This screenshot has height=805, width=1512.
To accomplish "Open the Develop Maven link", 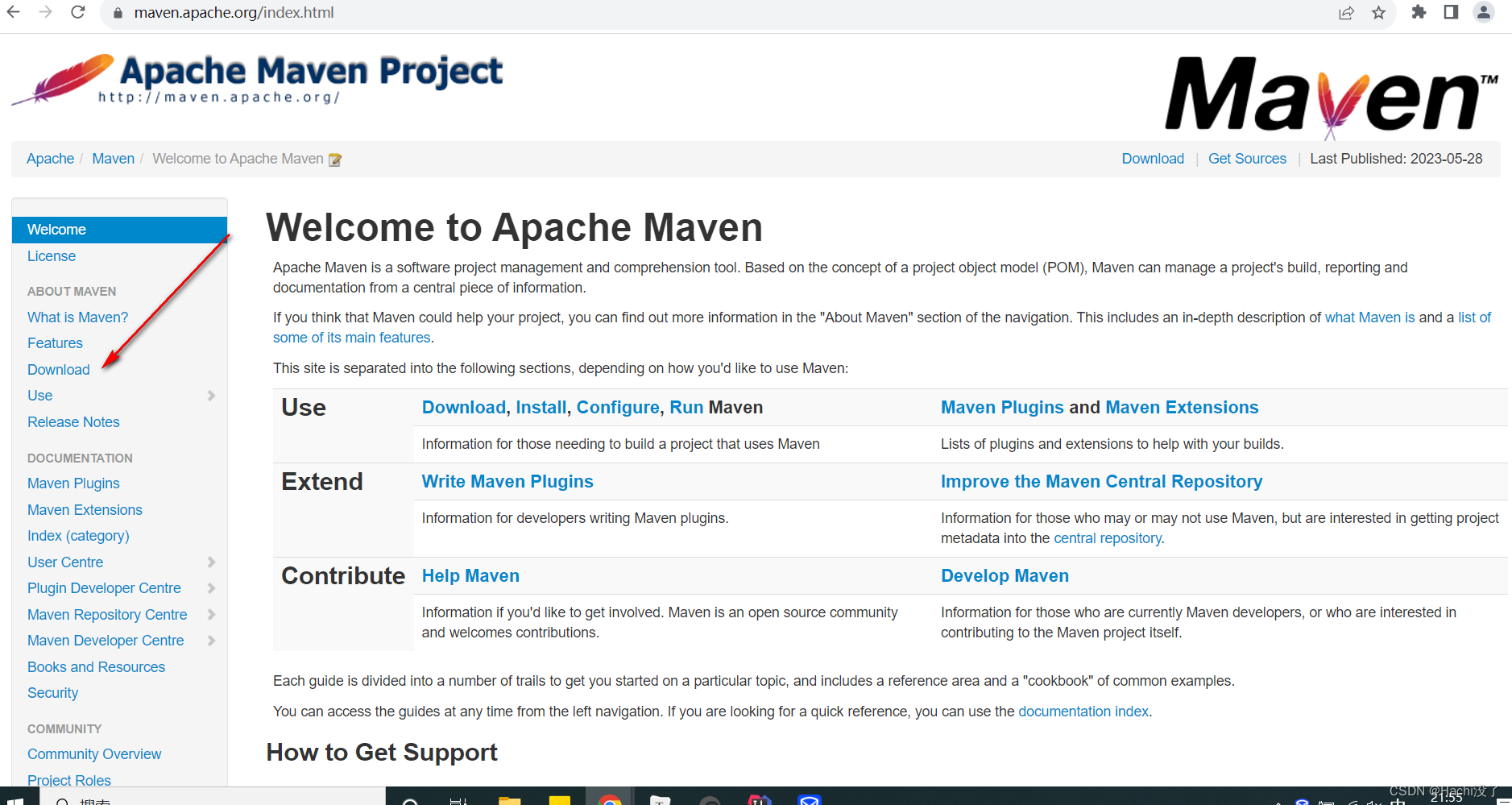I will pos(1005,576).
